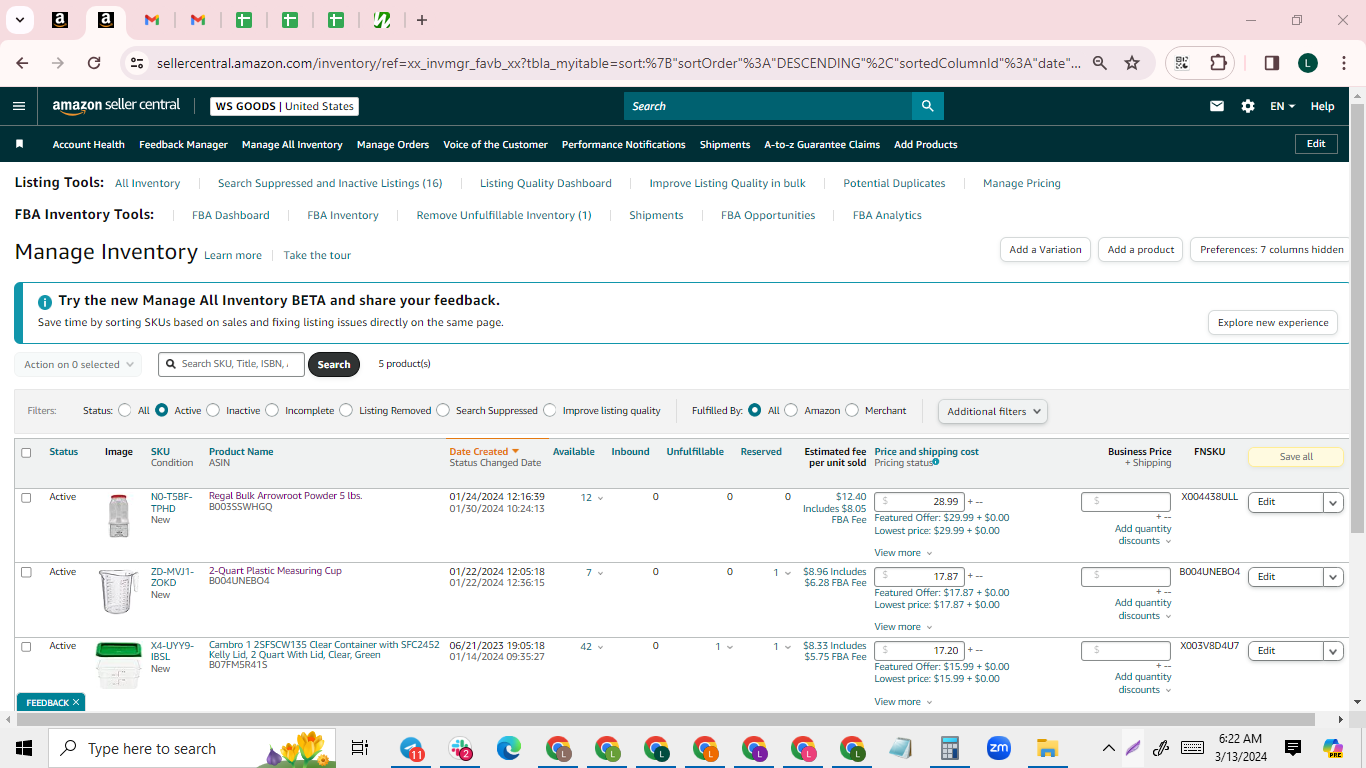Select the Incomplete status radio button

click(272, 410)
